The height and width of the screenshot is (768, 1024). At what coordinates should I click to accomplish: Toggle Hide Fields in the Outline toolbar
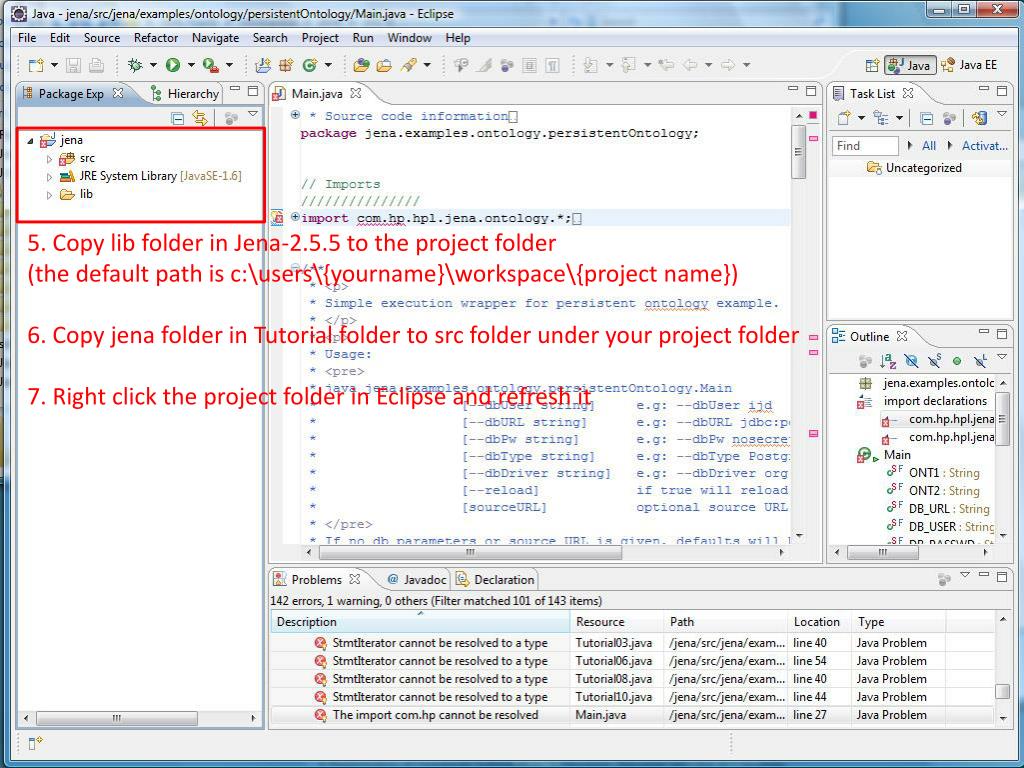coord(911,361)
